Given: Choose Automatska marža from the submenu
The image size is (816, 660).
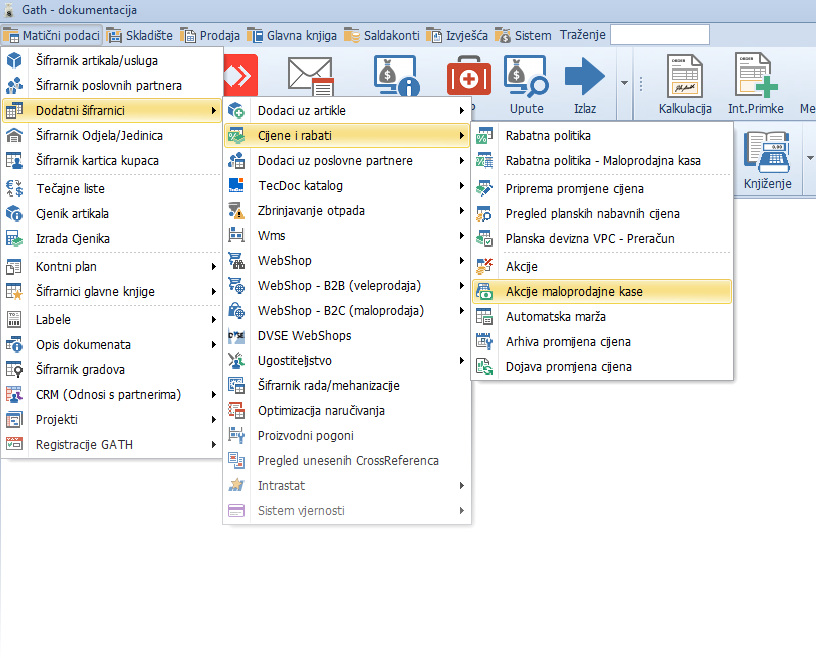Looking at the screenshot, I should (555, 316).
